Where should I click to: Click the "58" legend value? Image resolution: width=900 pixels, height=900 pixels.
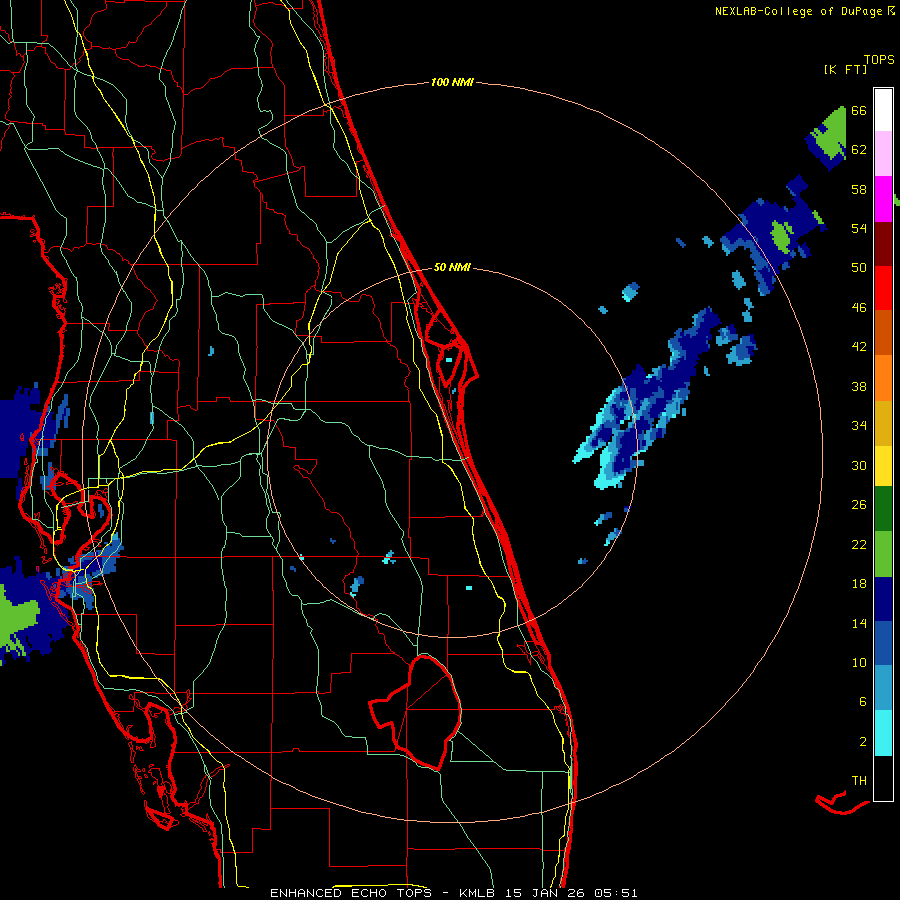tap(859, 189)
